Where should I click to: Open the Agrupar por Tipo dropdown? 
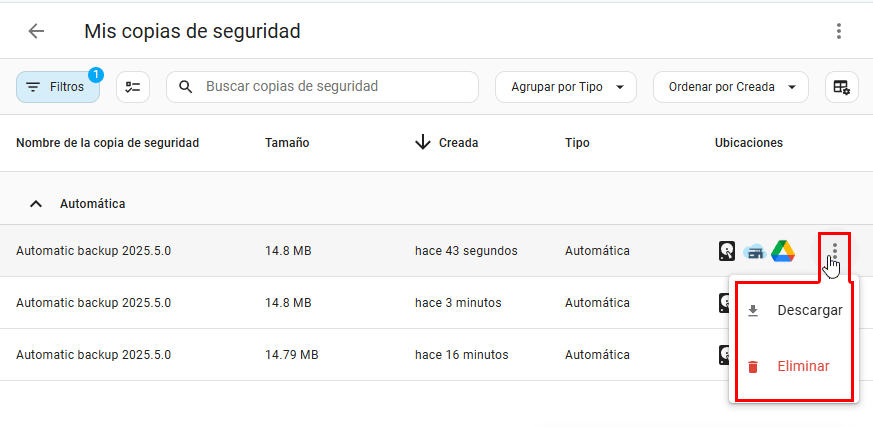click(566, 87)
